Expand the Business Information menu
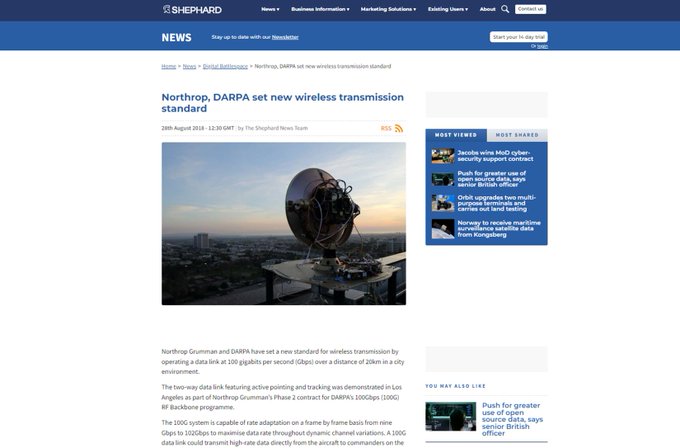 (320, 9)
